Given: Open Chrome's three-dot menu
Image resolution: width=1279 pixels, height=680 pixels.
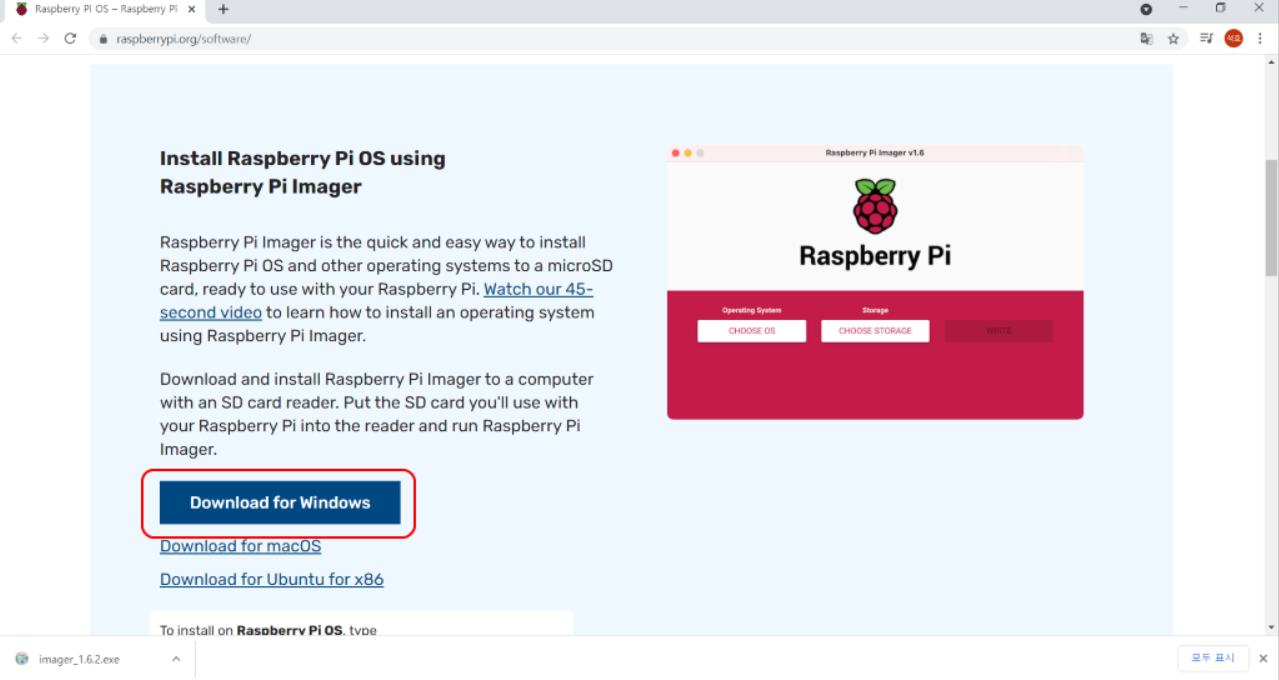Looking at the screenshot, I should (1260, 38).
